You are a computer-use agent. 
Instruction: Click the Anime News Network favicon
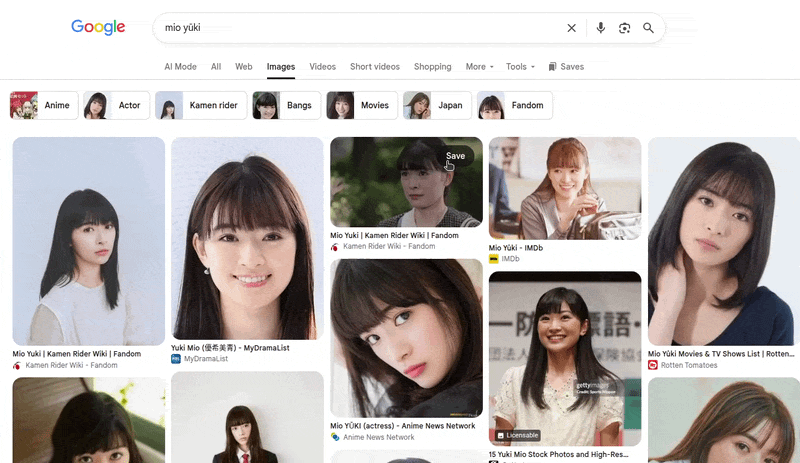(x=335, y=437)
